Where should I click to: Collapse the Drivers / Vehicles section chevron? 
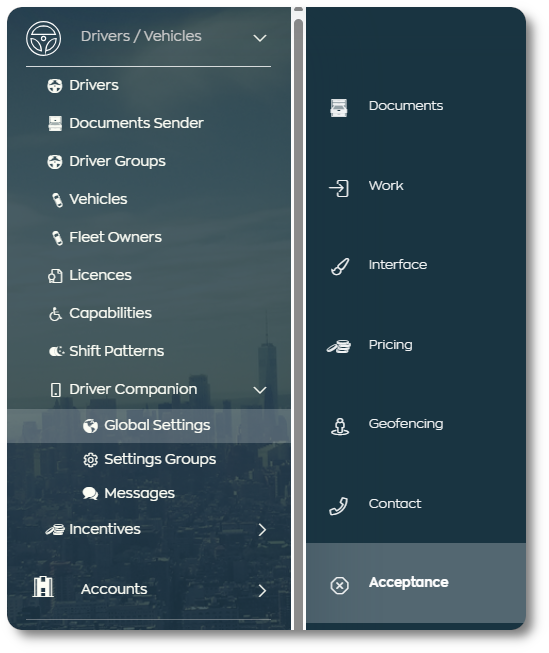[260, 38]
